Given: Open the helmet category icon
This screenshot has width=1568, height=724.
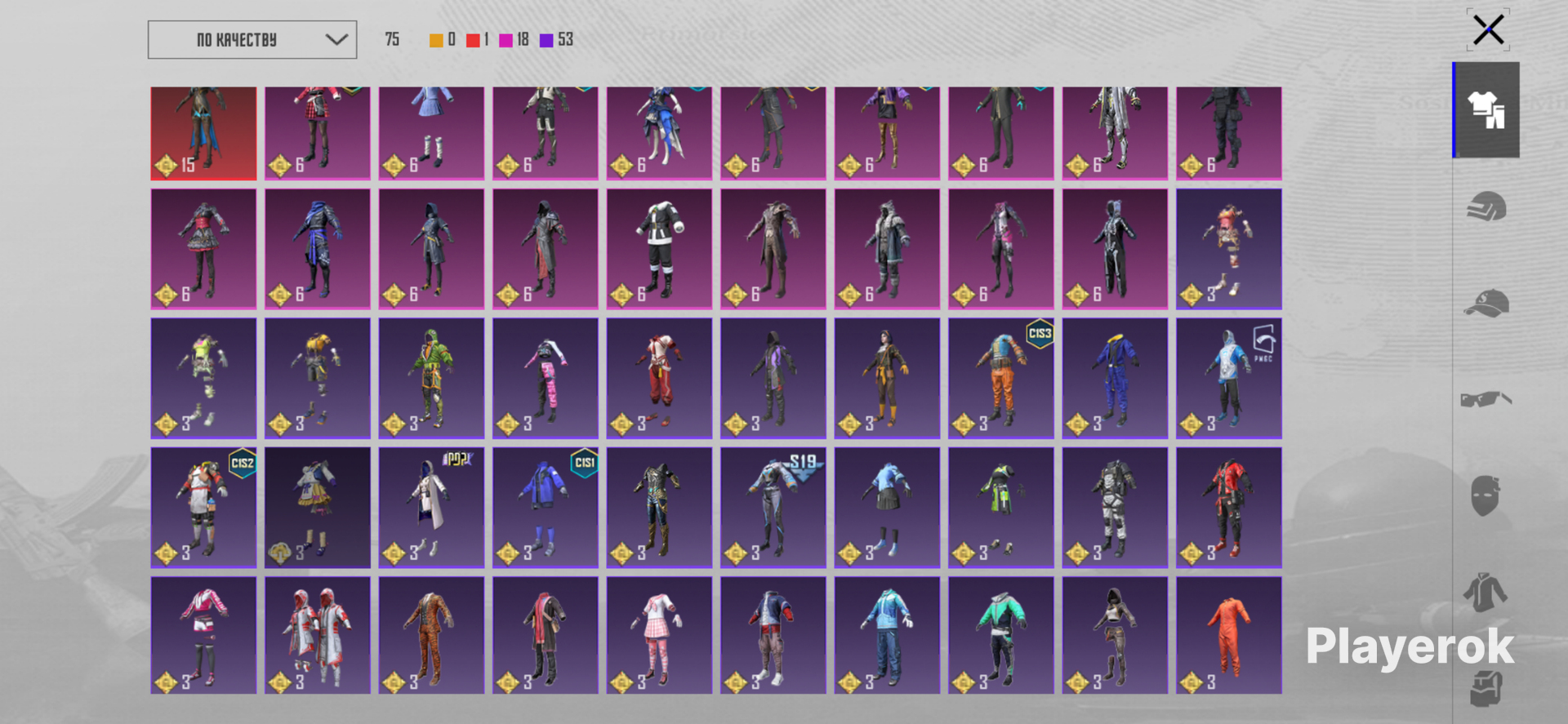Looking at the screenshot, I should click(1486, 207).
